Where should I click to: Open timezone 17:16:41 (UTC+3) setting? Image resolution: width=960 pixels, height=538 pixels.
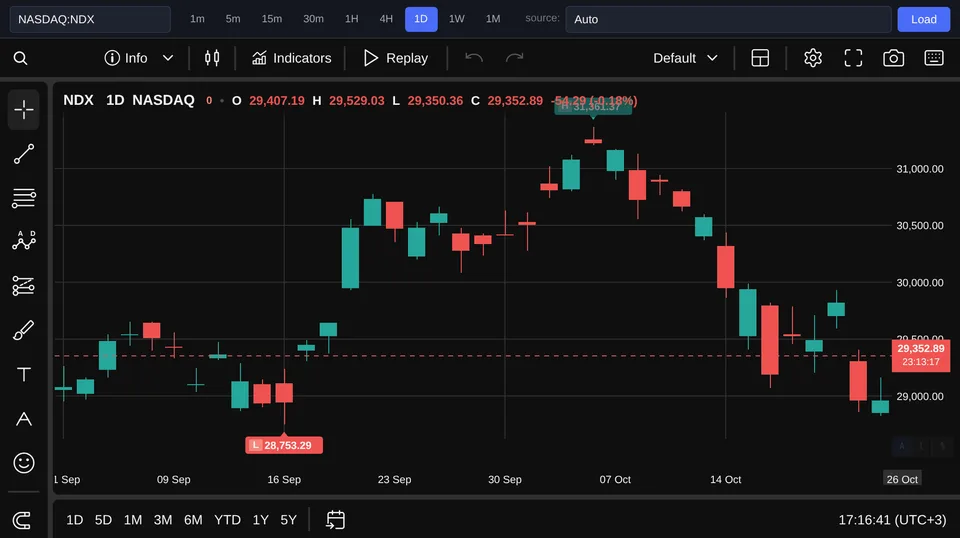click(x=892, y=520)
